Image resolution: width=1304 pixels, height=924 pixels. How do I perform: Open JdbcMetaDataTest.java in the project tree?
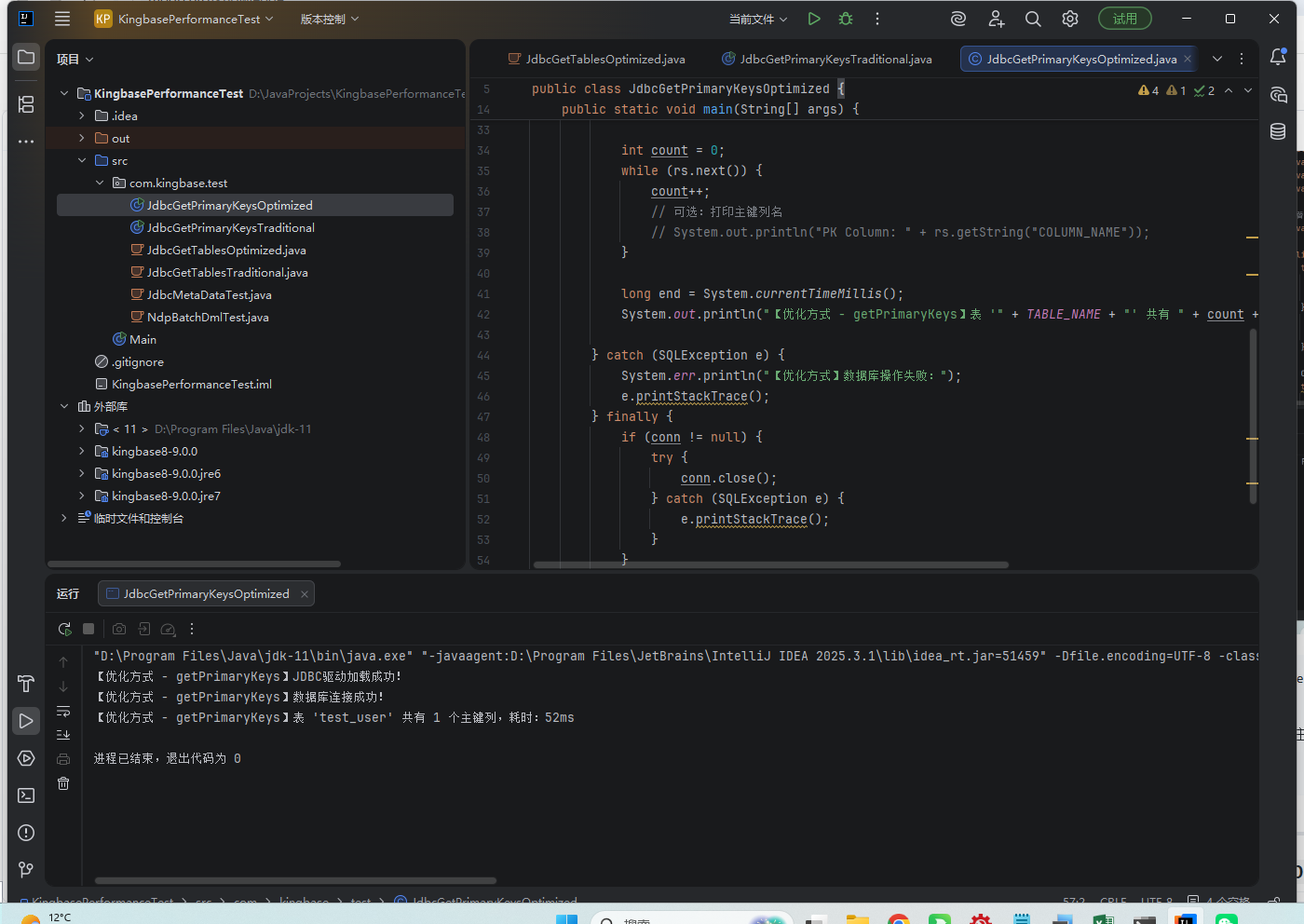pos(209,295)
